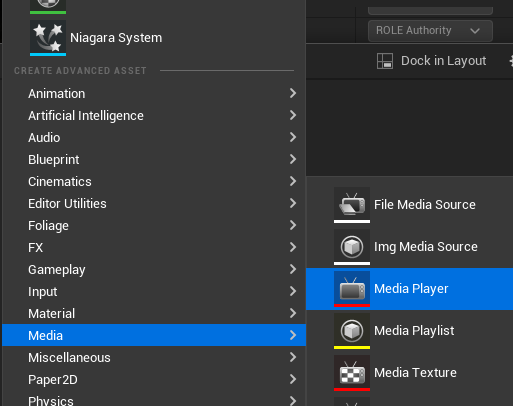Viewport: 513px width, 406px height.
Task: Open the Blueprint submenu
Action: click(x=154, y=159)
